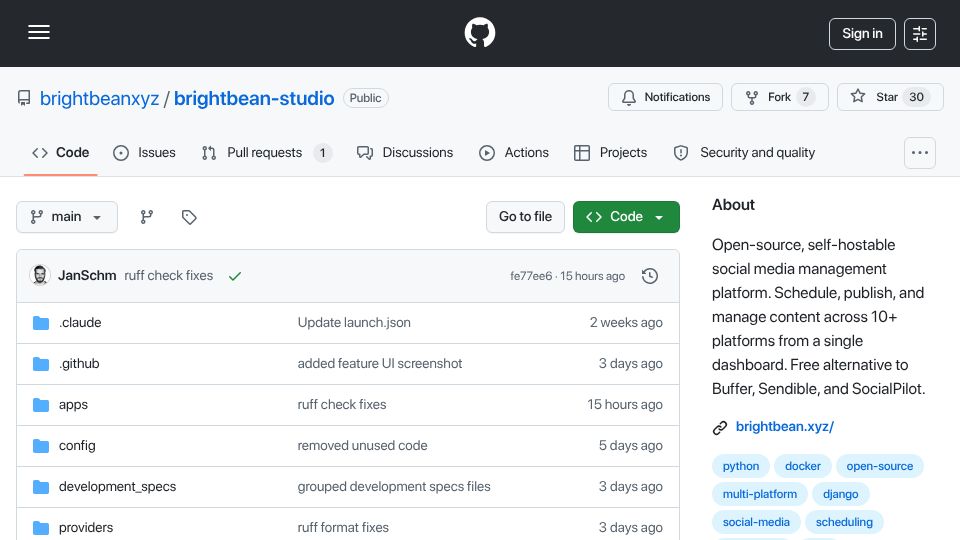Image resolution: width=960 pixels, height=540 pixels.
Task: Click folder icon beside development_specs
Action: click(x=41, y=487)
